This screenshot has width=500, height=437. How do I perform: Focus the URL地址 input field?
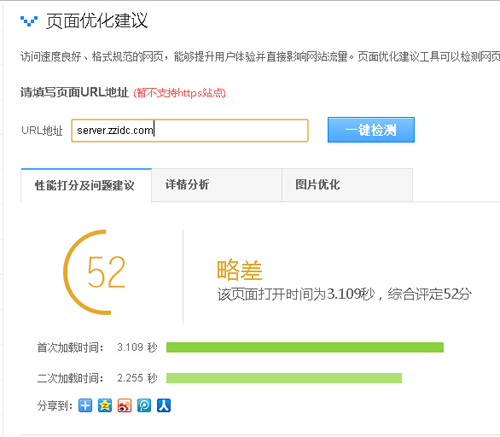[190, 130]
